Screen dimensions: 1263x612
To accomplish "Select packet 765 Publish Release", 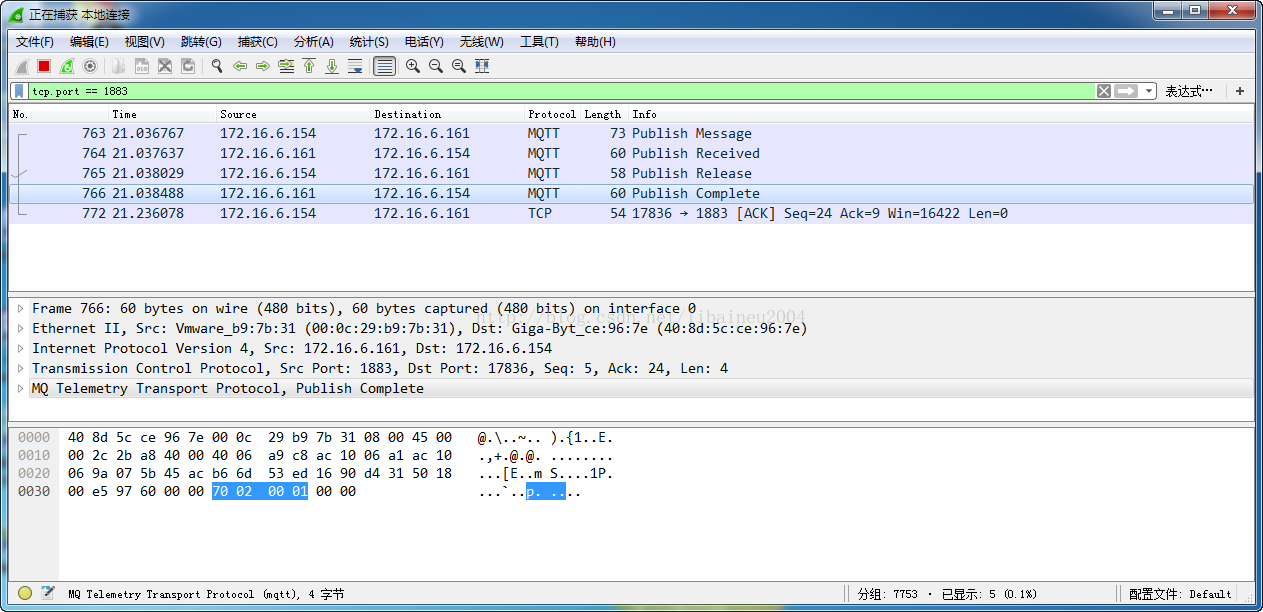I will [631, 173].
